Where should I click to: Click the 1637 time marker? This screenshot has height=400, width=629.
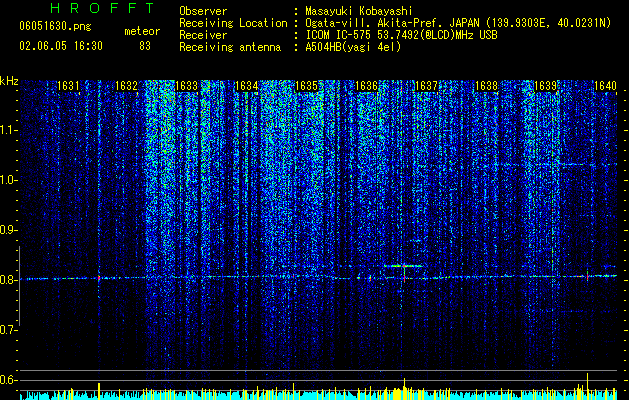(426, 86)
